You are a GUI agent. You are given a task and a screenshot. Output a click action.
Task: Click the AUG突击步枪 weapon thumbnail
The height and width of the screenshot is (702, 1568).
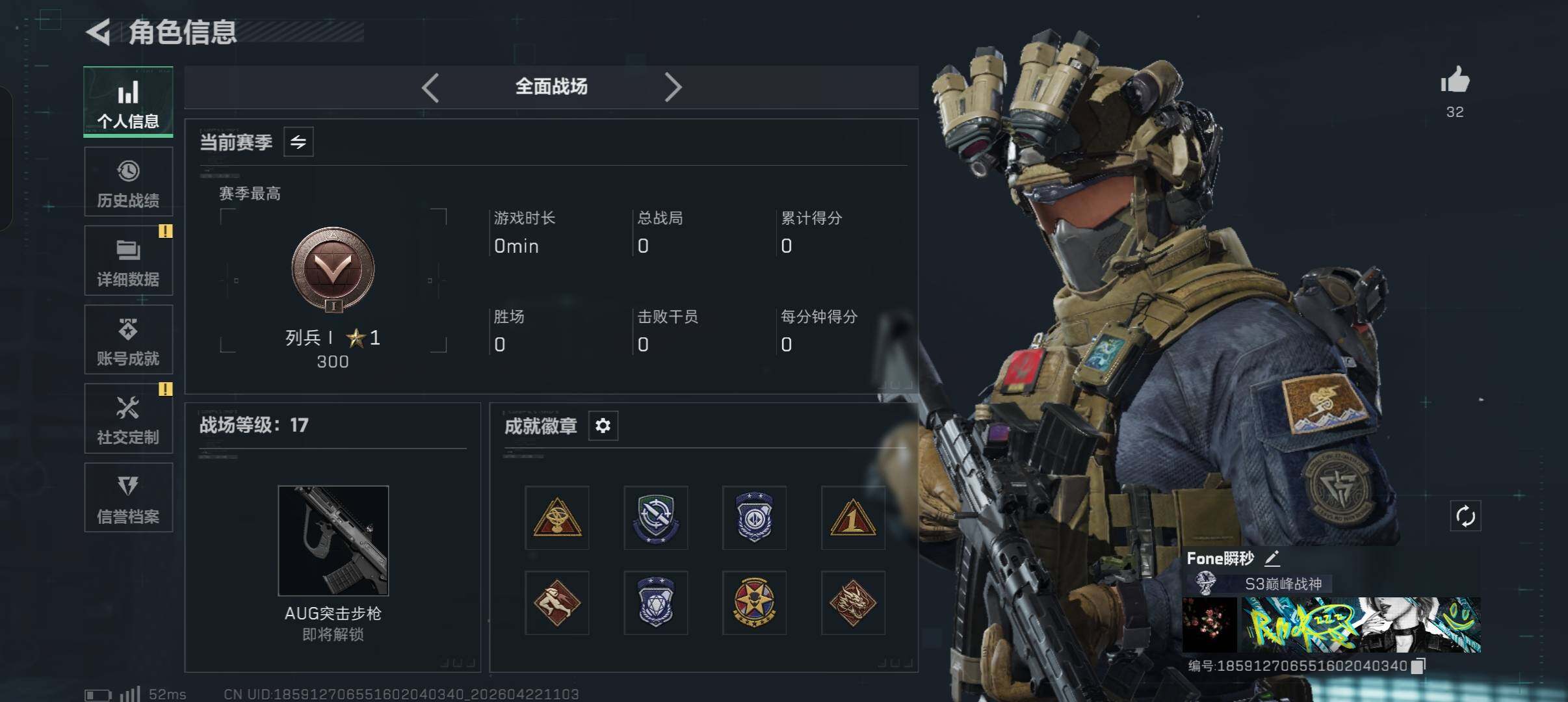coord(333,541)
